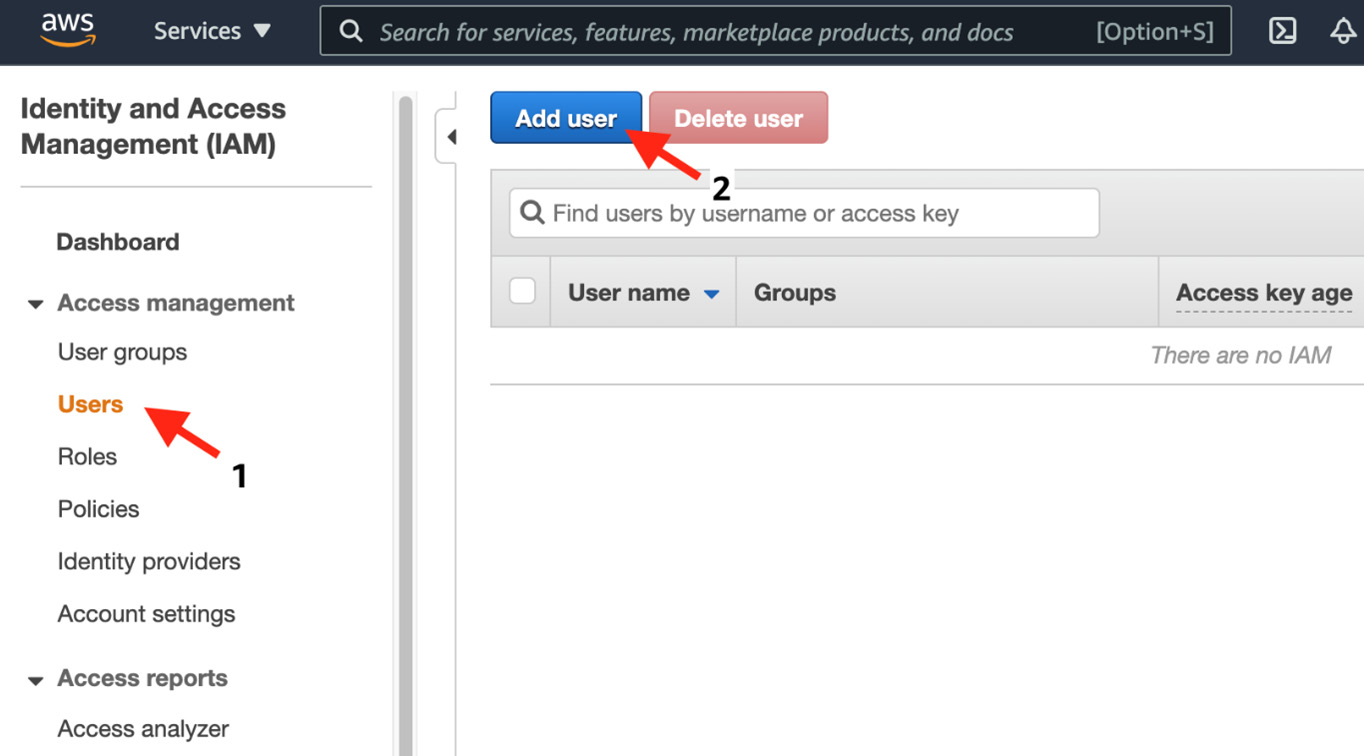Image resolution: width=1364 pixels, height=756 pixels.
Task: Click the magnifier icon in top search bar
Action: 351,31
